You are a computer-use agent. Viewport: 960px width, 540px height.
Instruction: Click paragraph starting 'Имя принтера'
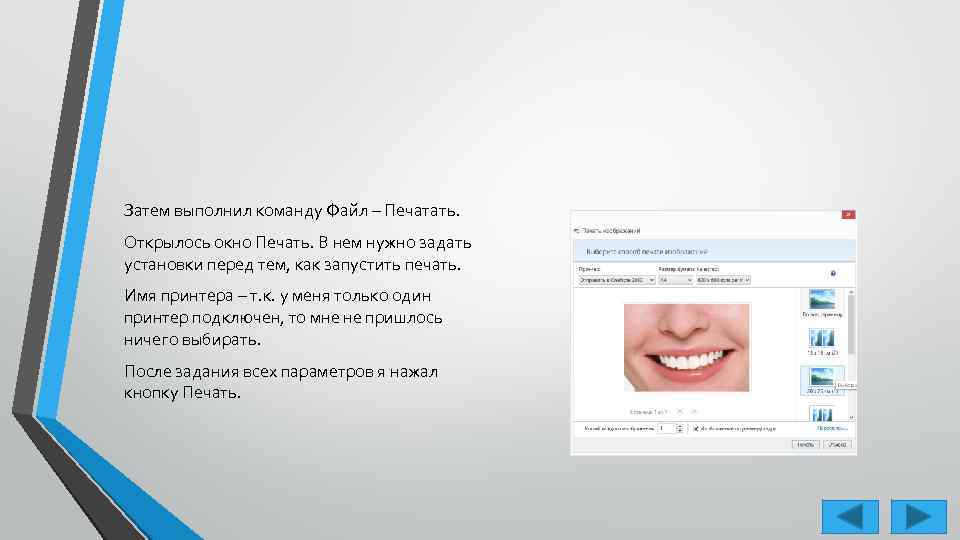[x=283, y=317]
